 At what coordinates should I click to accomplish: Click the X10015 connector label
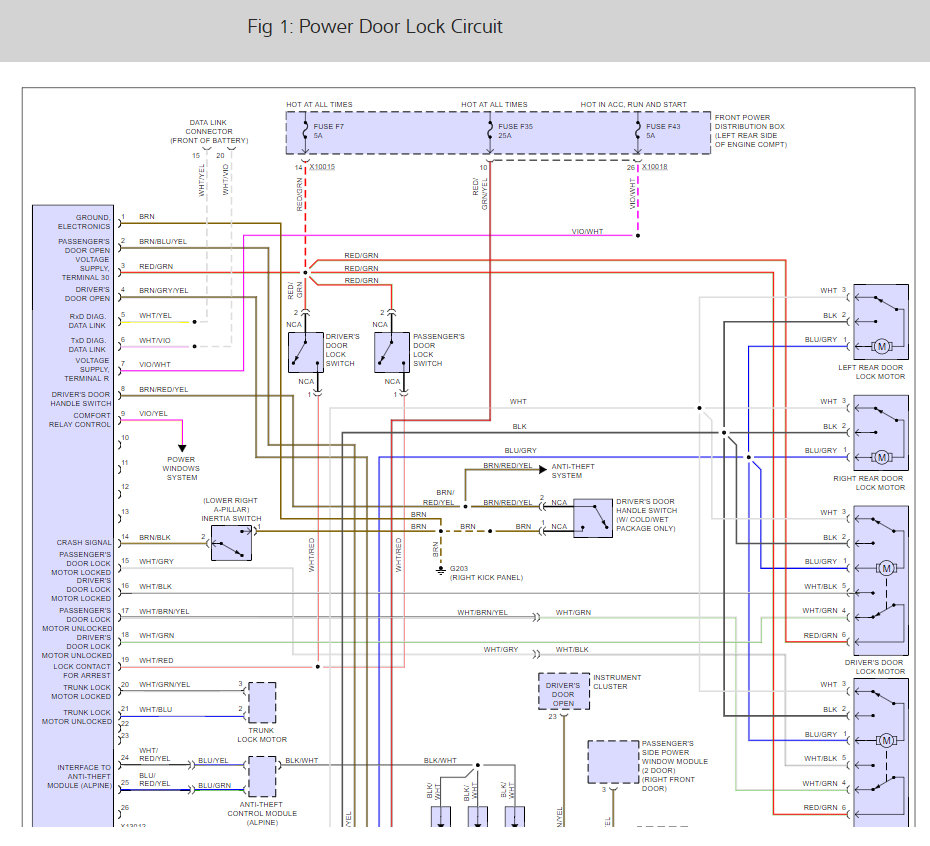click(x=322, y=167)
